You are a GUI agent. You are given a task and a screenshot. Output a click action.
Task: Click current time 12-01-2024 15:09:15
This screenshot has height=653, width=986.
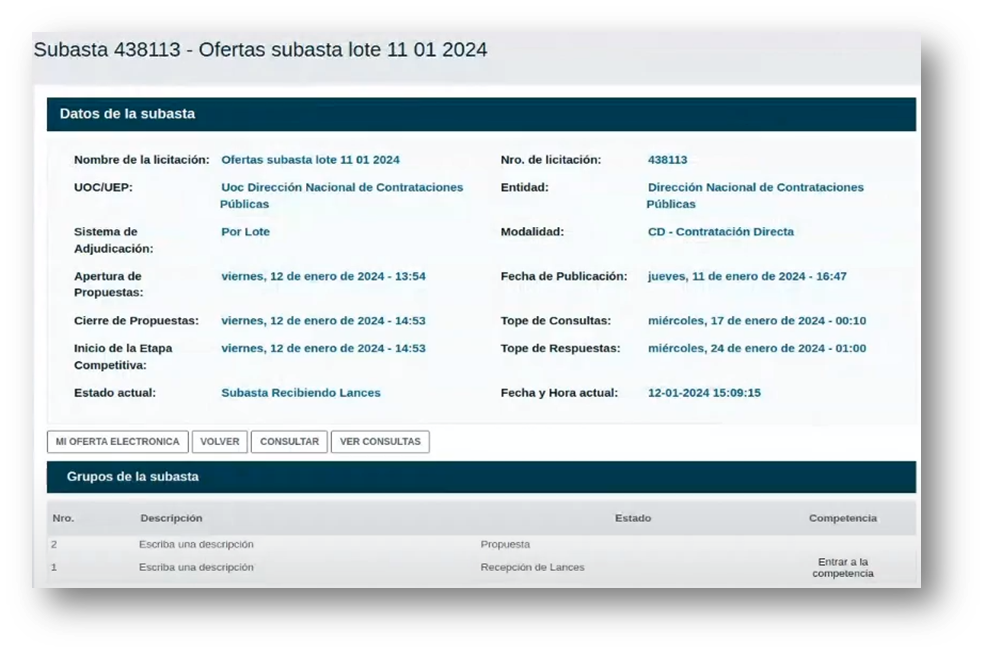tap(704, 393)
